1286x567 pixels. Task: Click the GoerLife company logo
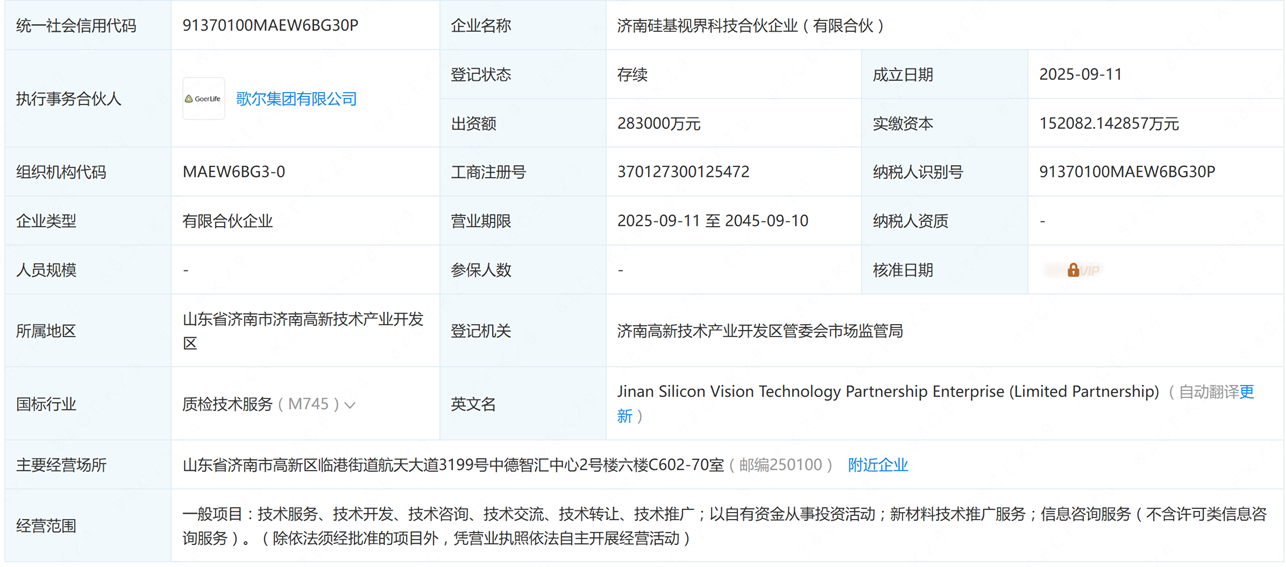pos(203,99)
